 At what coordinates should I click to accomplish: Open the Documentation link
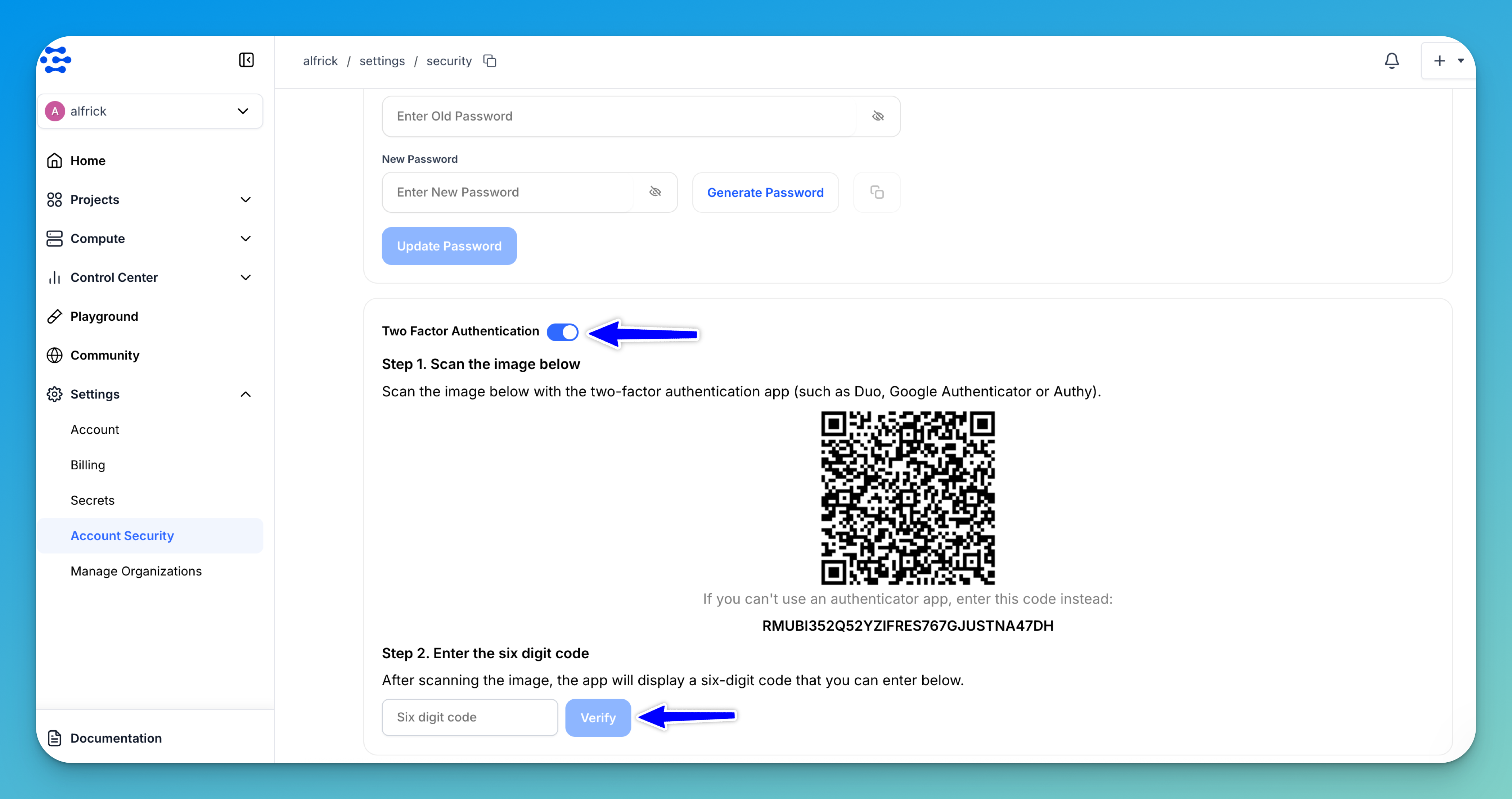click(116, 738)
